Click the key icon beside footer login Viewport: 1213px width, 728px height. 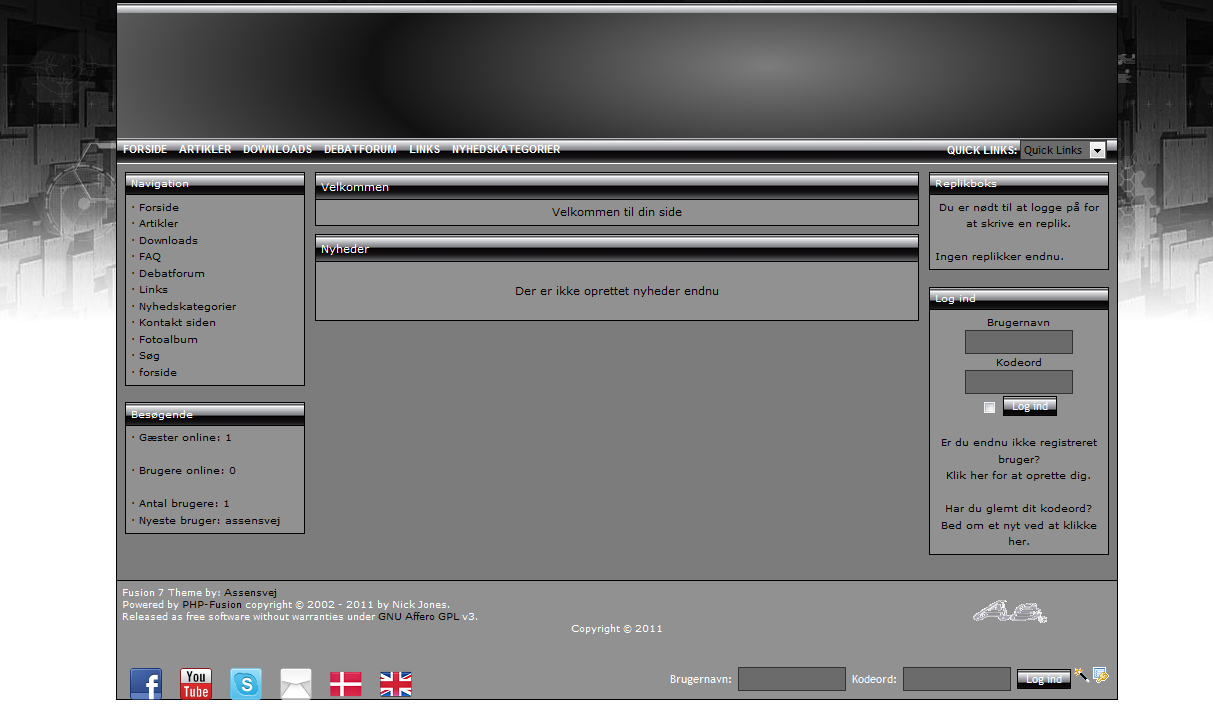point(1101,675)
